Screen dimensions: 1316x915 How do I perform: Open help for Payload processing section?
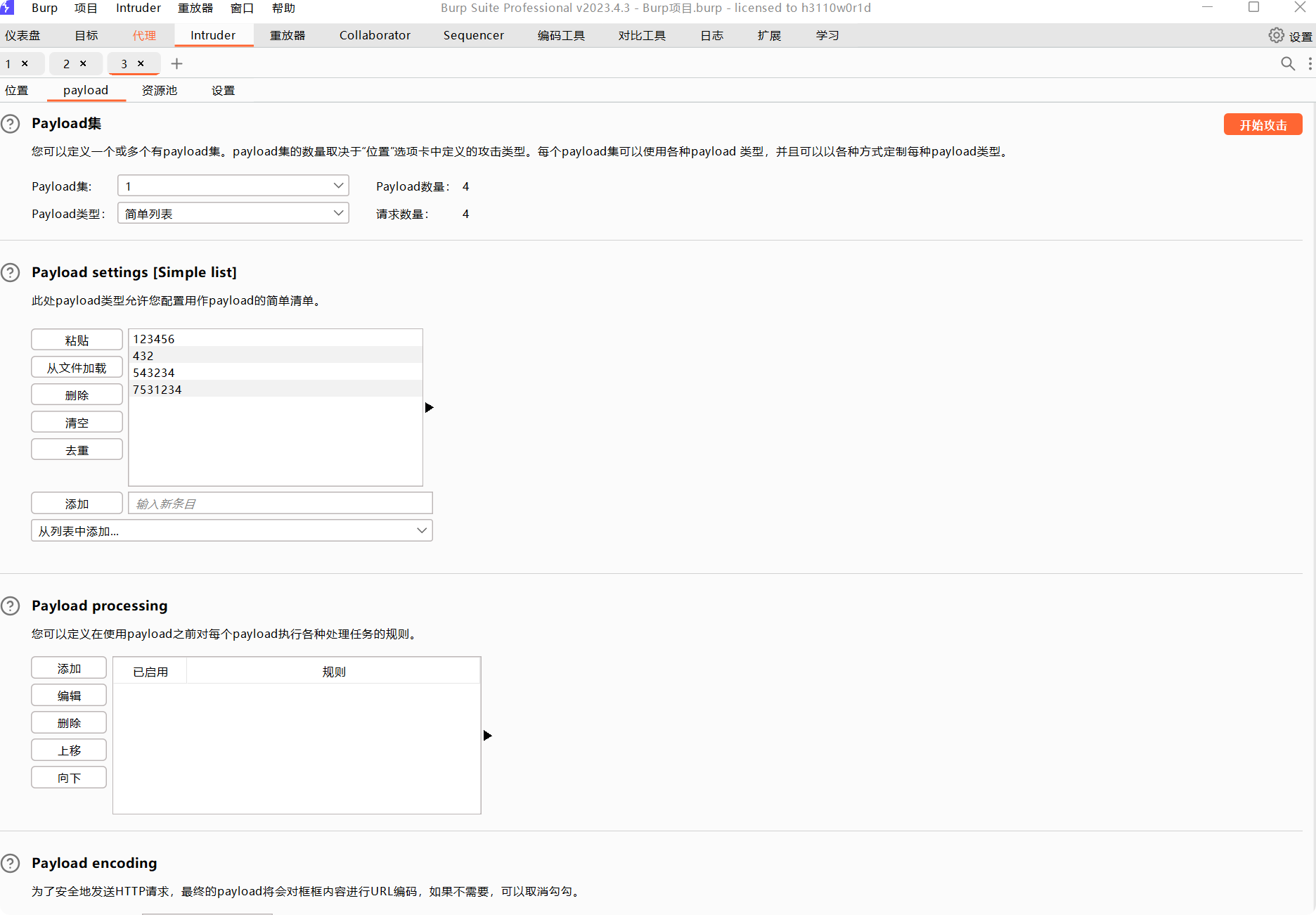click(x=11, y=606)
